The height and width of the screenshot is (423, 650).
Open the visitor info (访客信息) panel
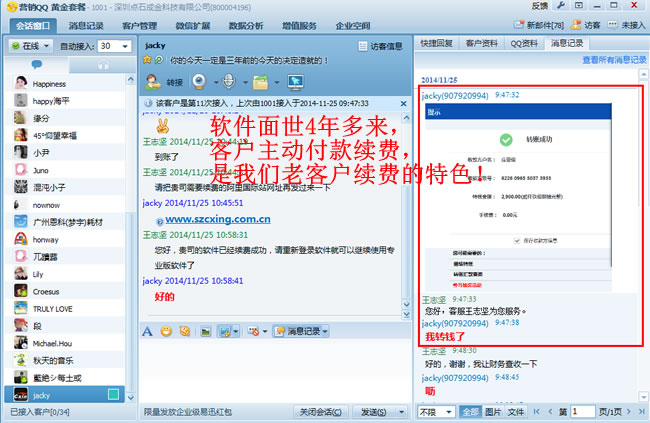tap(380, 46)
